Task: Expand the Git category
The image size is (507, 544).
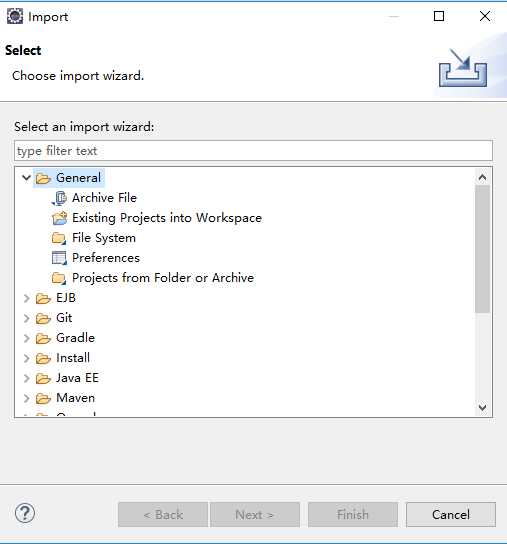Action: 26,318
